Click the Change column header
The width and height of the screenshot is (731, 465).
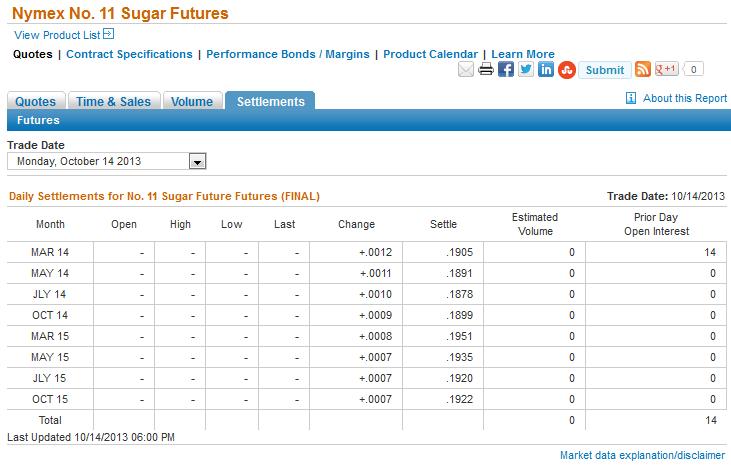(356, 224)
